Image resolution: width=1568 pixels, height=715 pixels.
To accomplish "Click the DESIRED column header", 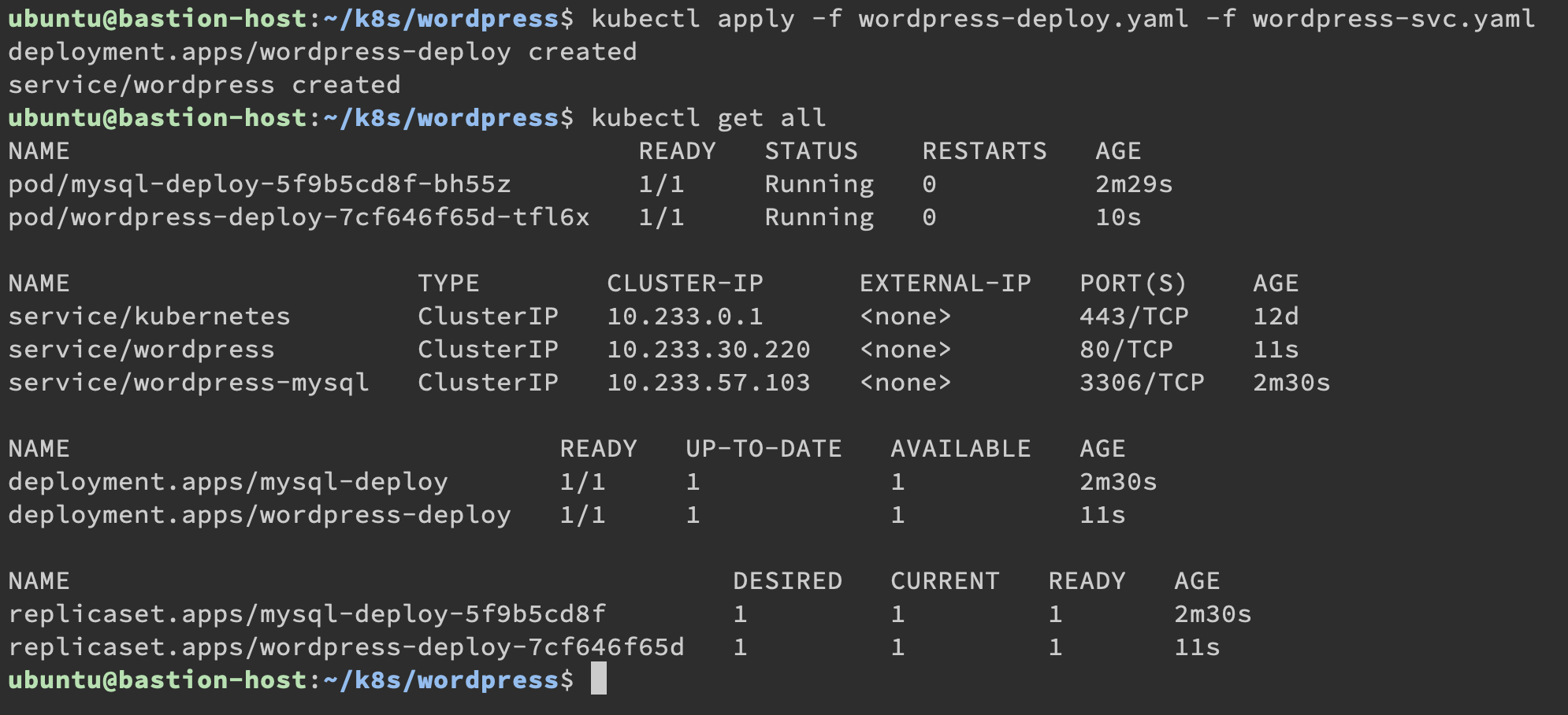I will point(787,581).
